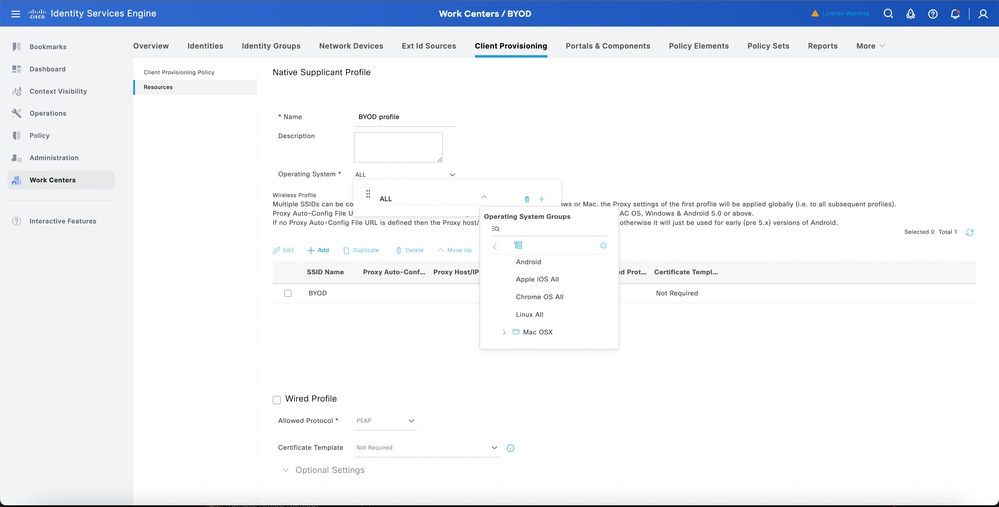Click the Cisco logo in header
This screenshot has width=999, height=507.
(37, 13)
